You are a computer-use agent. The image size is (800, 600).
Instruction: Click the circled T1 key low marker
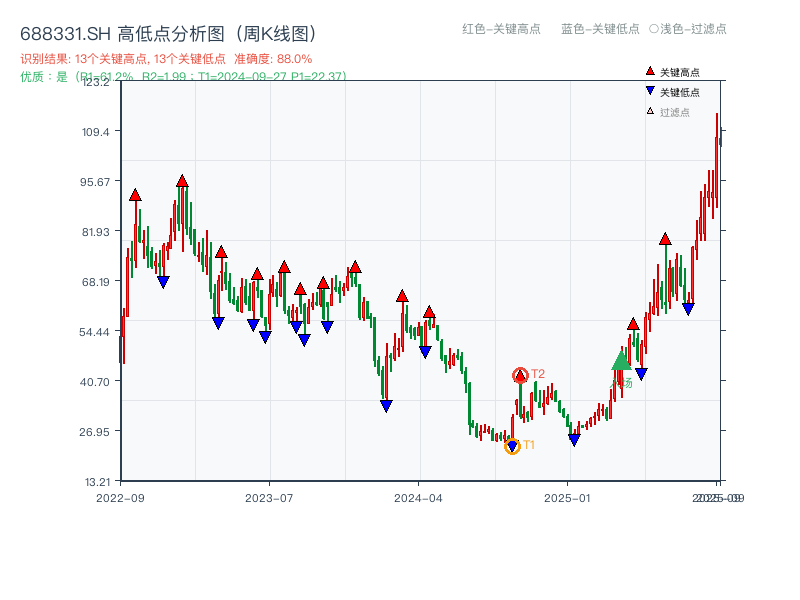point(511,445)
